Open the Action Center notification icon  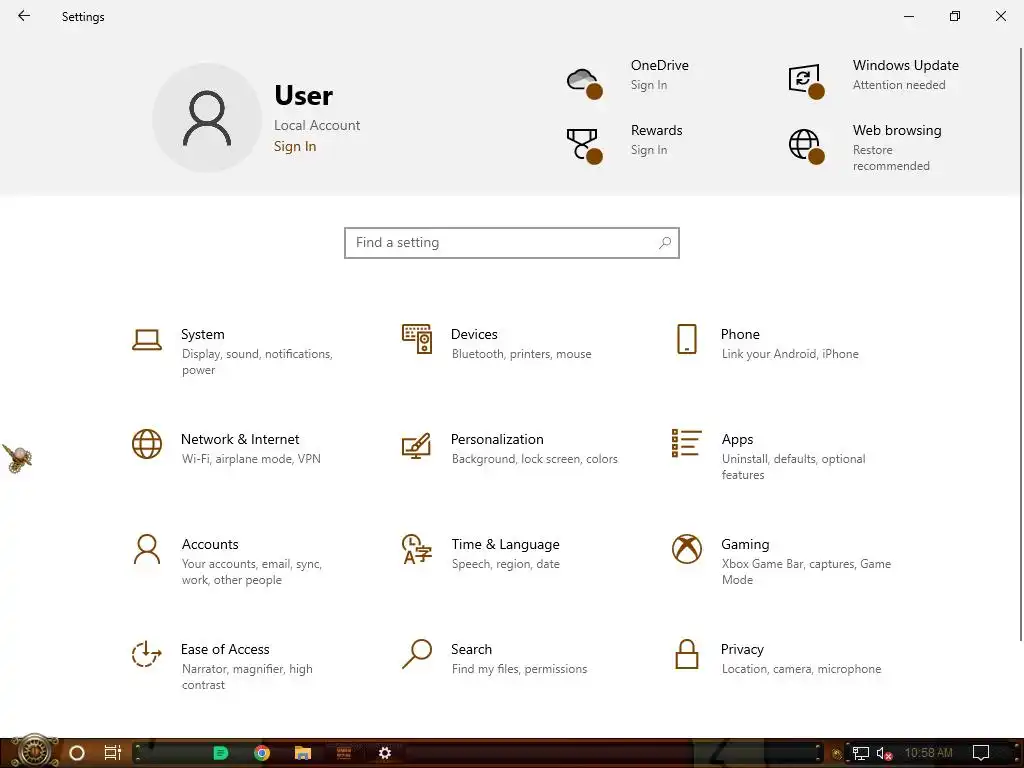981,753
